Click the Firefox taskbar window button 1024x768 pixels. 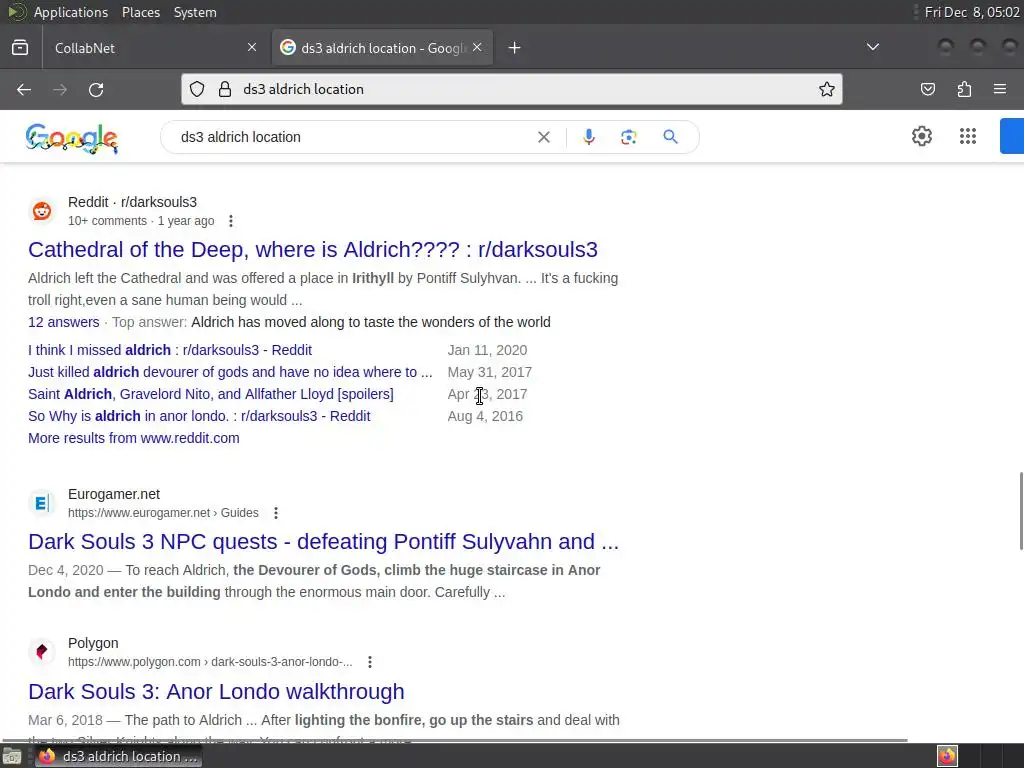(x=119, y=756)
